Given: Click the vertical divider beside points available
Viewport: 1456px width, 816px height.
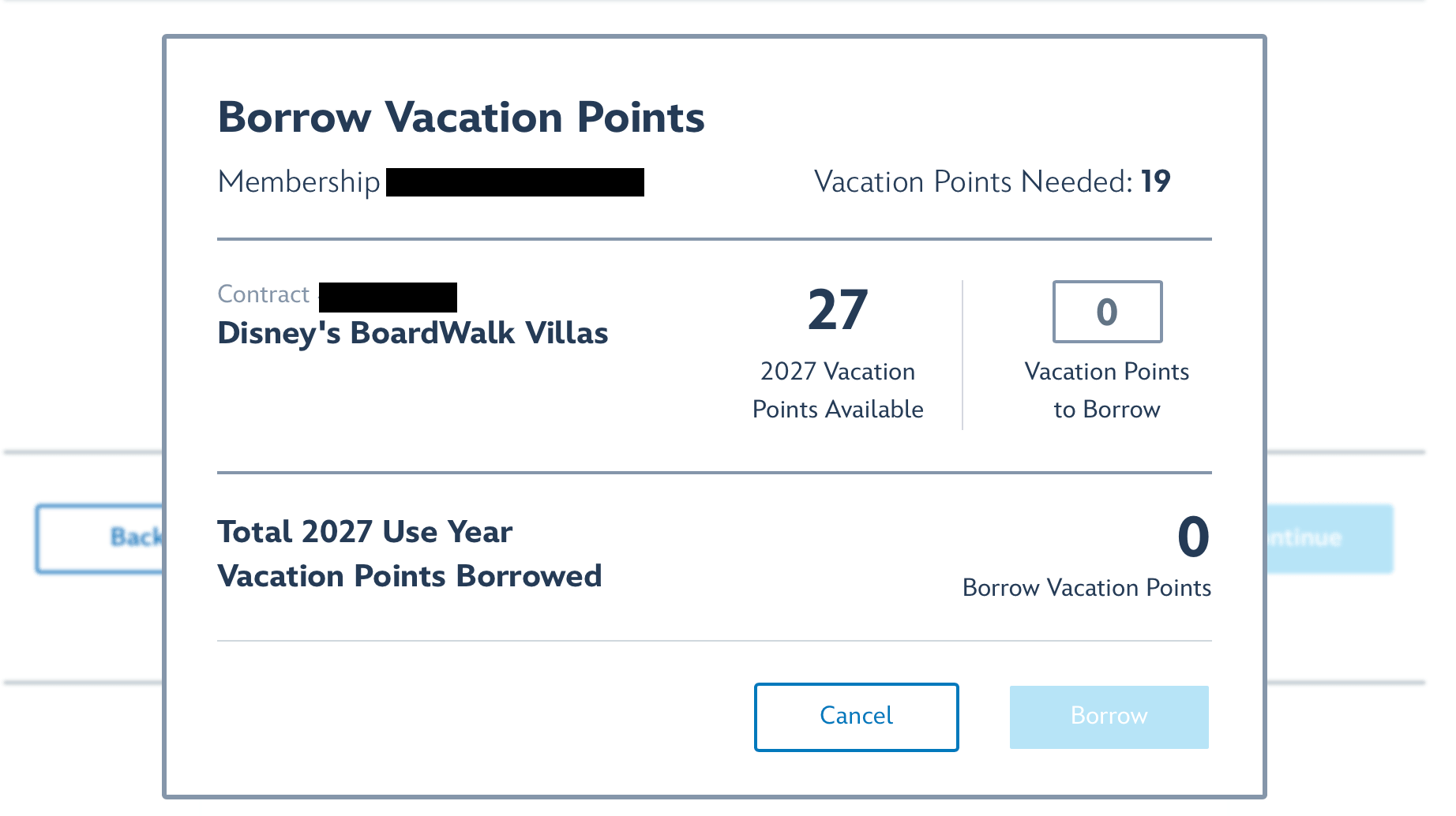Looking at the screenshot, I should 963,355.
